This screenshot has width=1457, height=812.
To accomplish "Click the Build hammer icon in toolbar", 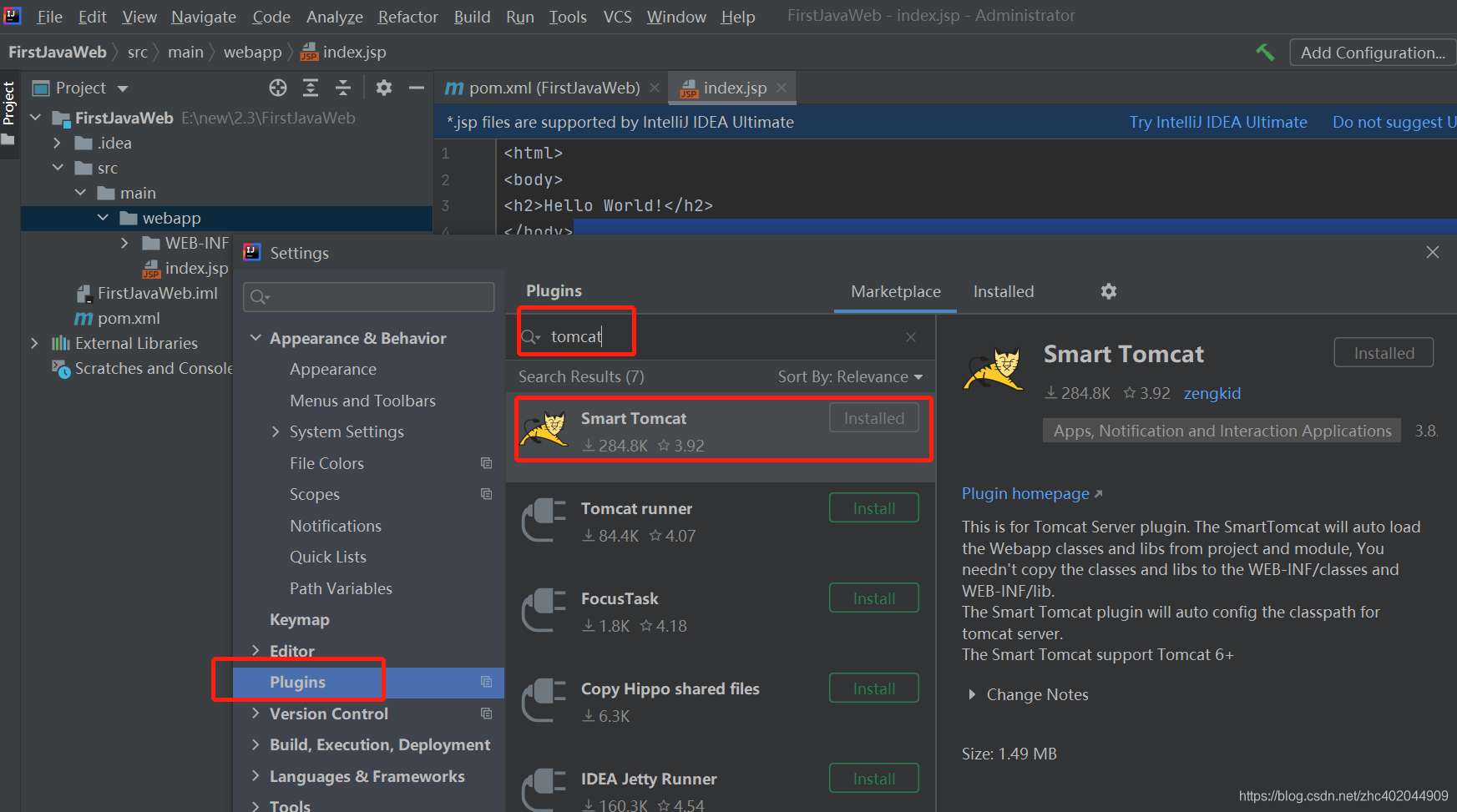I will 1265,53.
